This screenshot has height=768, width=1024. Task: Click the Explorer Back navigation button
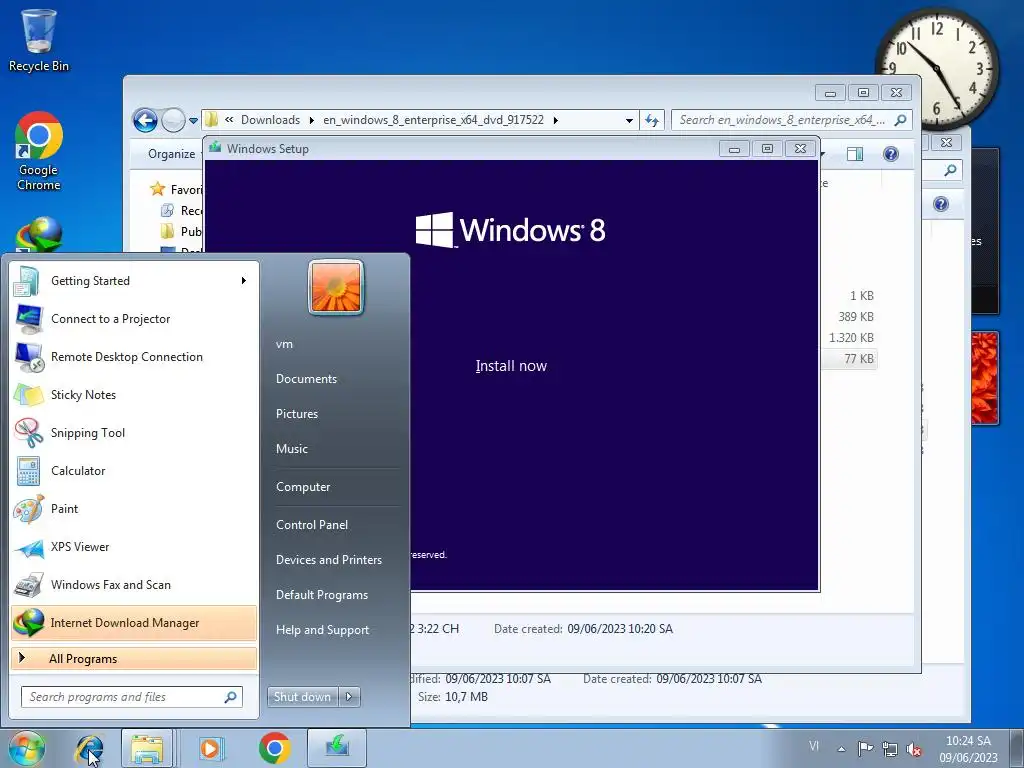tap(145, 120)
